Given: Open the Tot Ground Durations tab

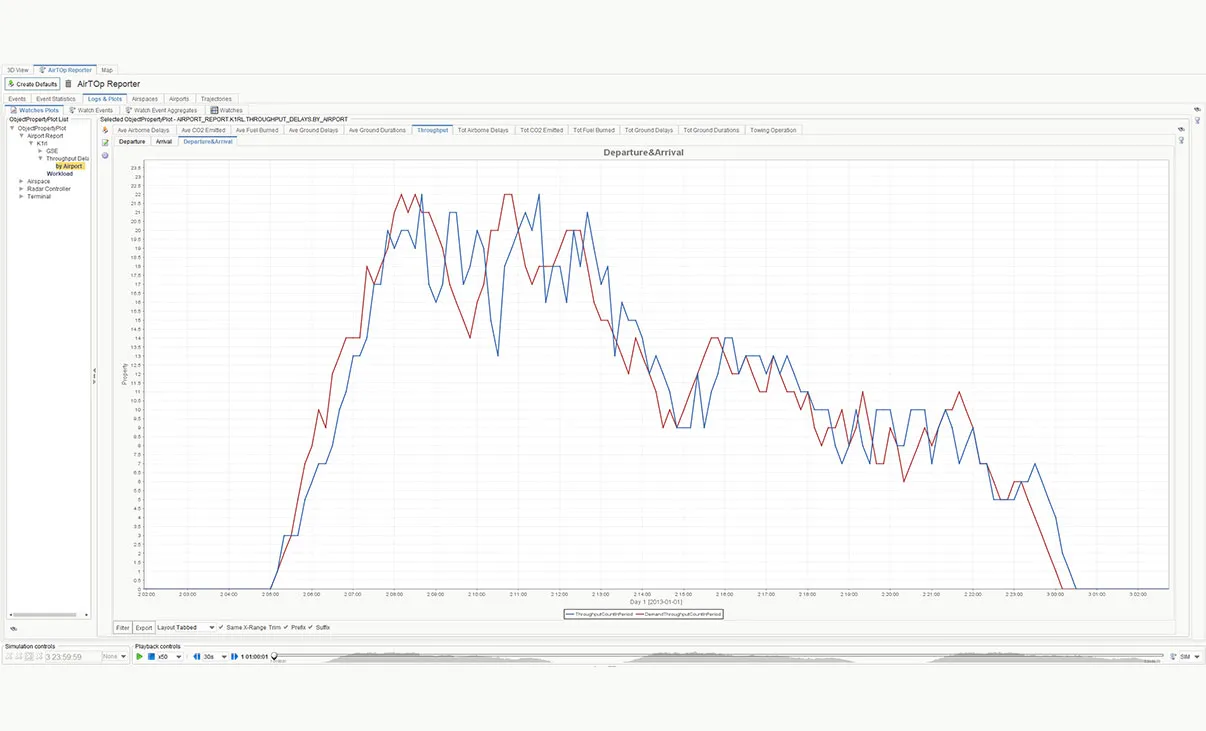Looking at the screenshot, I should (711, 130).
